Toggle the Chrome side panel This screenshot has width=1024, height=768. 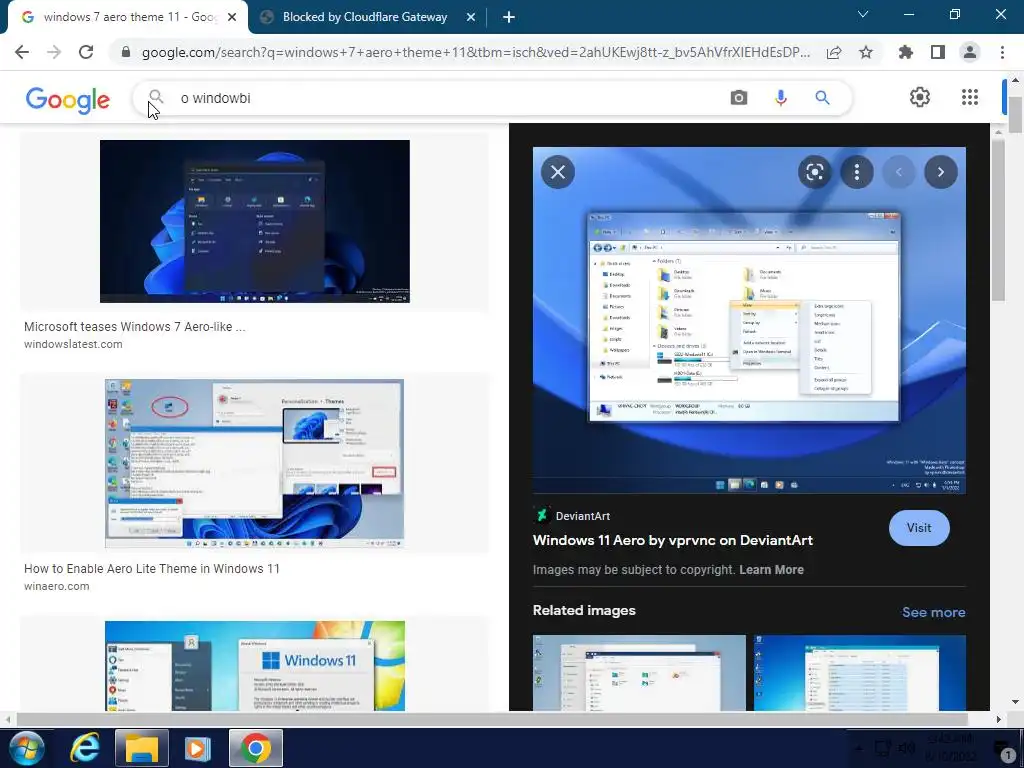[938, 52]
